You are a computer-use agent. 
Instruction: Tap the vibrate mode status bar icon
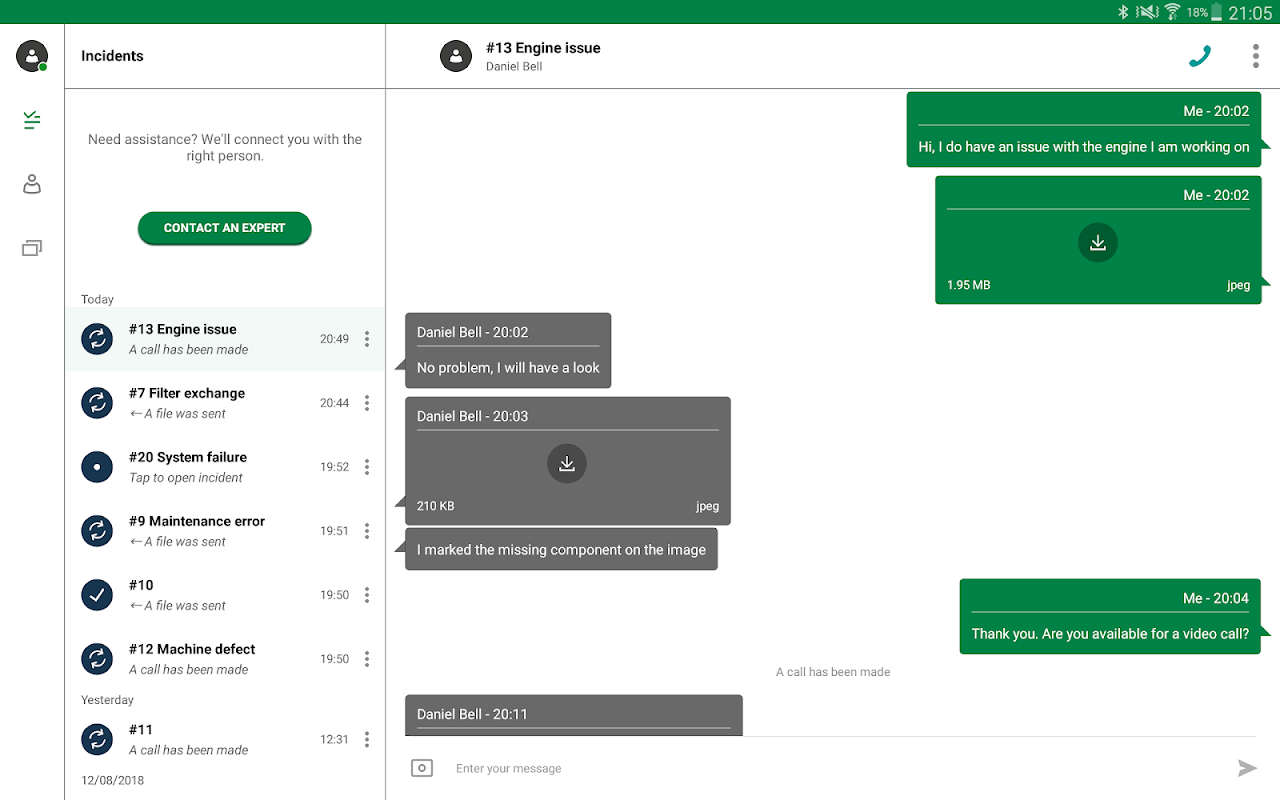[x=1146, y=12]
